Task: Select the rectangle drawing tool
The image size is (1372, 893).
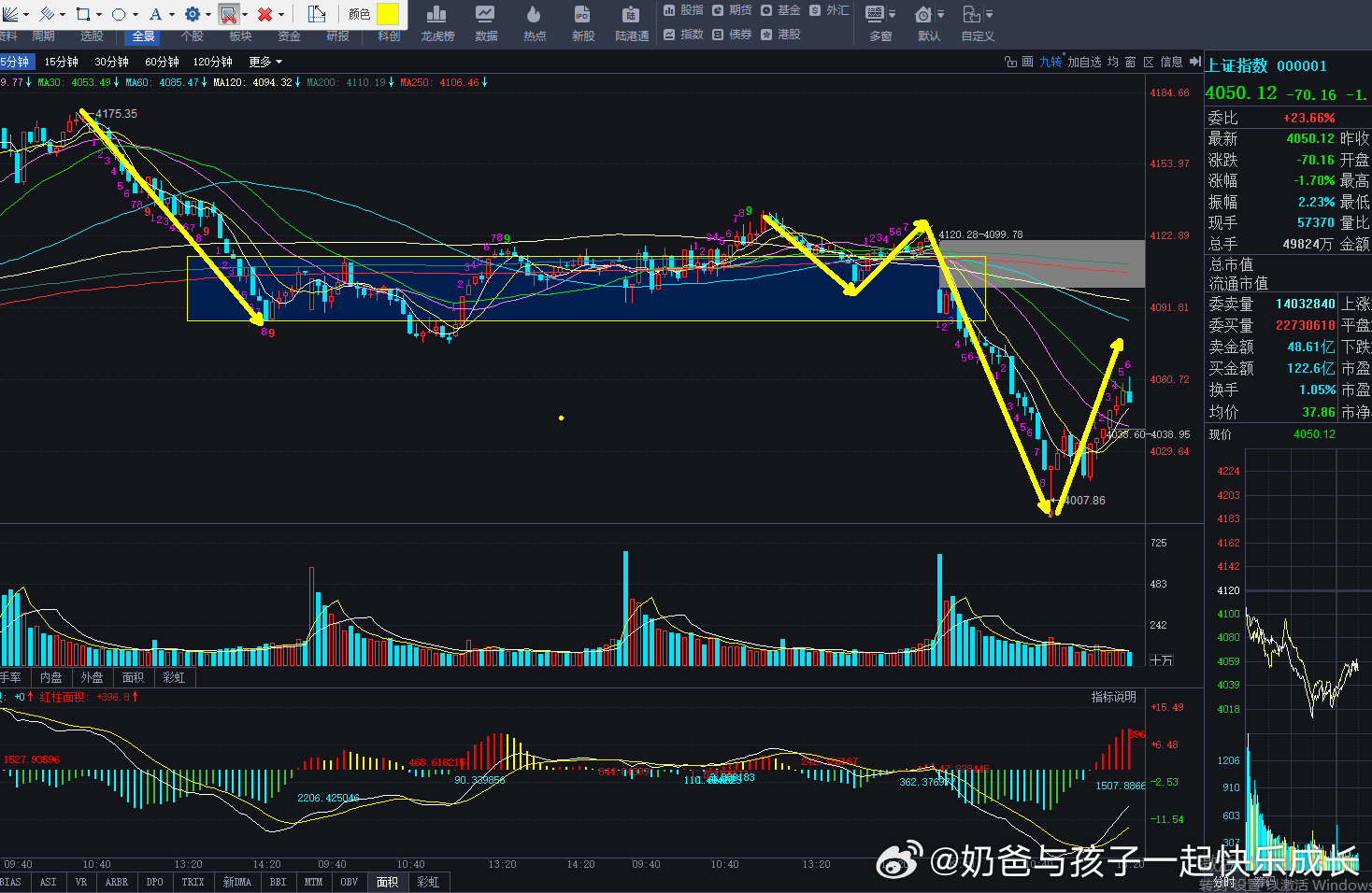Action: coord(83,14)
